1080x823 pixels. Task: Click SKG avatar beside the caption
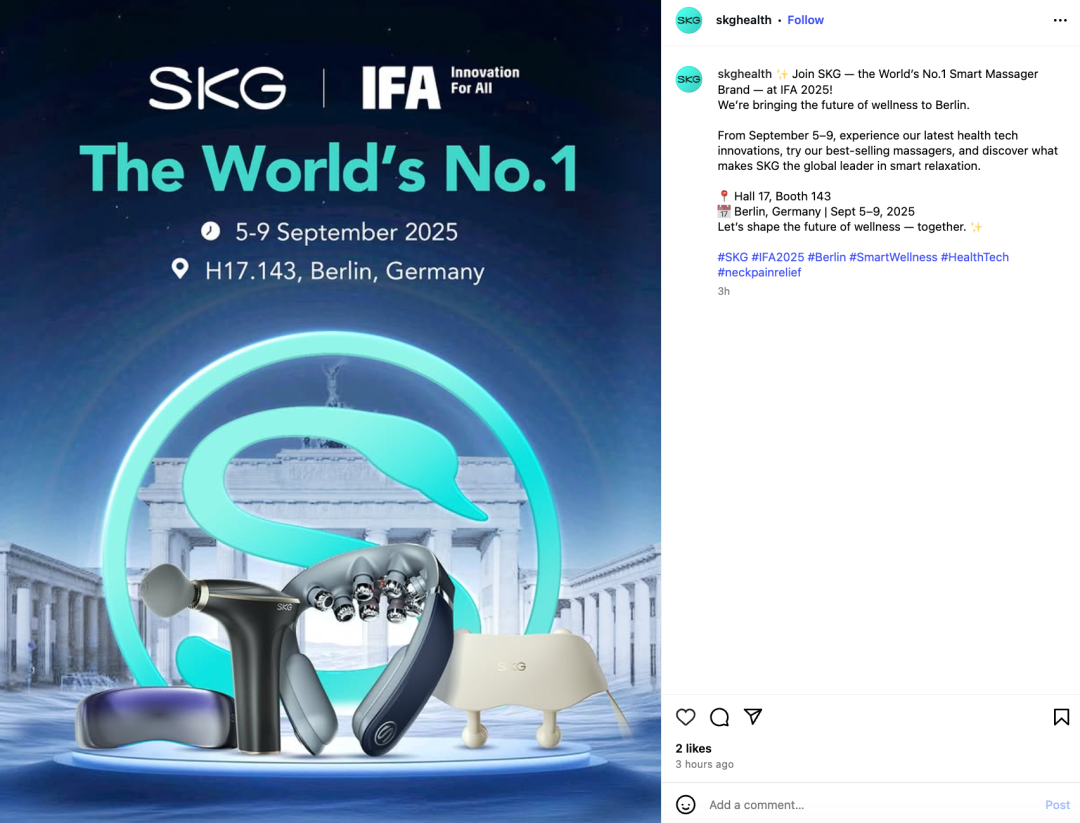tap(689, 79)
